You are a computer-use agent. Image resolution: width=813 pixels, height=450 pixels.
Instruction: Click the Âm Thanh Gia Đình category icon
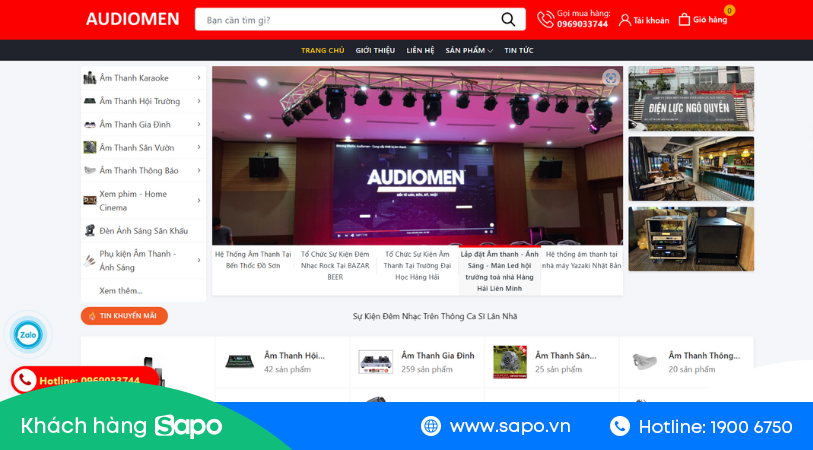[x=90, y=124]
